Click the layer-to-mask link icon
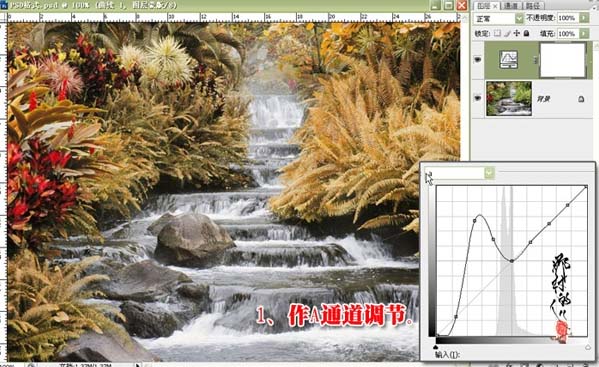Image resolution: width=599 pixels, height=367 pixels. [535, 60]
